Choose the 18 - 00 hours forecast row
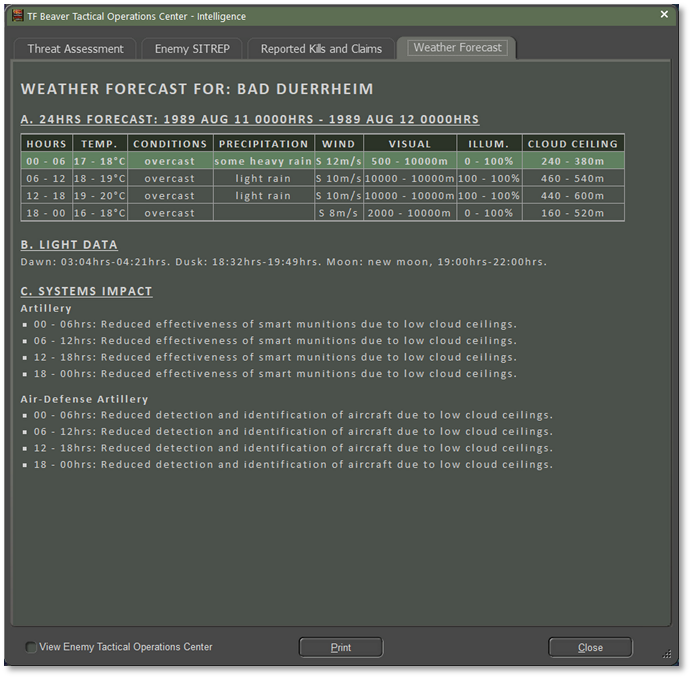 tap(322, 213)
